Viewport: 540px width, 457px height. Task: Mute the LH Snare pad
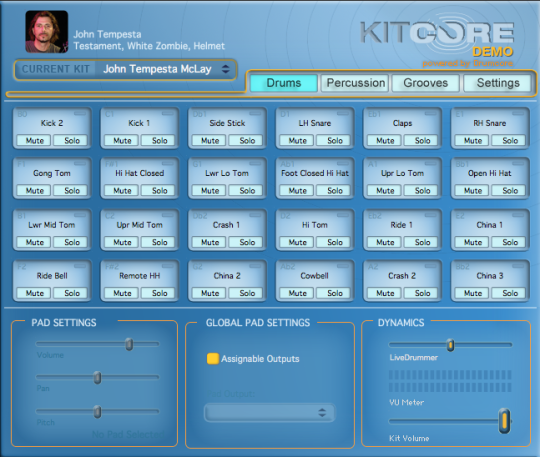pos(298,141)
